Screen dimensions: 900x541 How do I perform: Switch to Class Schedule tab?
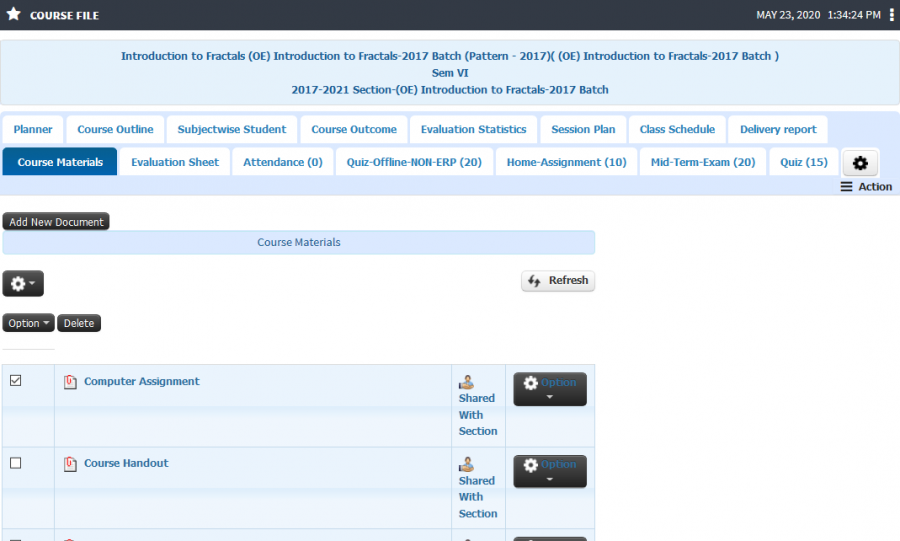click(x=677, y=129)
